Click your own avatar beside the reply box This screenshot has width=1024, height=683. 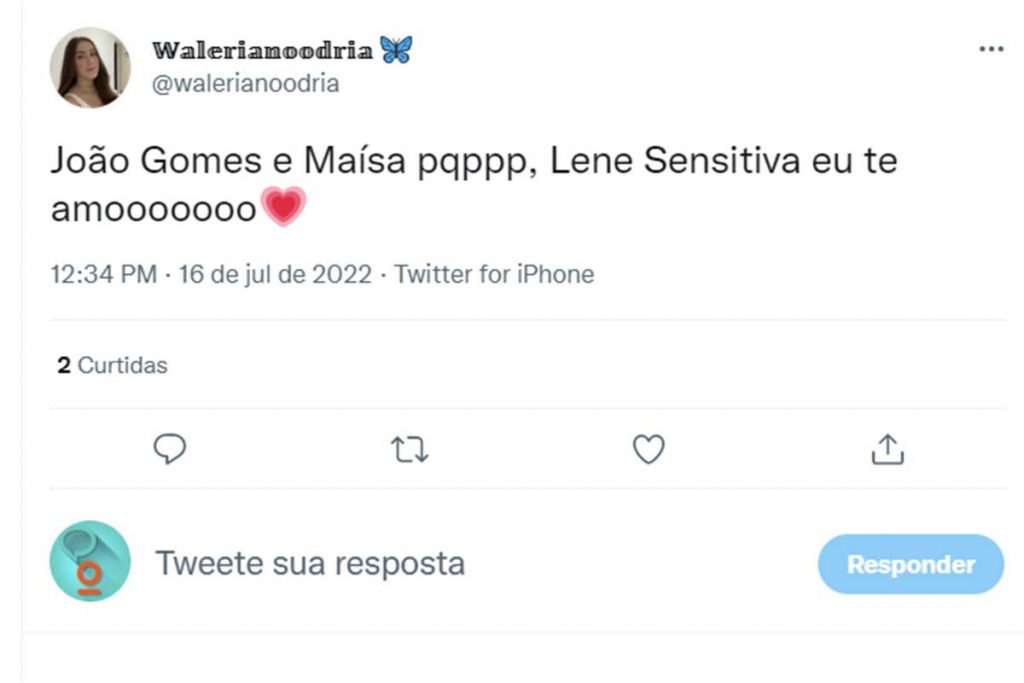pyautogui.click(x=90, y=561)
